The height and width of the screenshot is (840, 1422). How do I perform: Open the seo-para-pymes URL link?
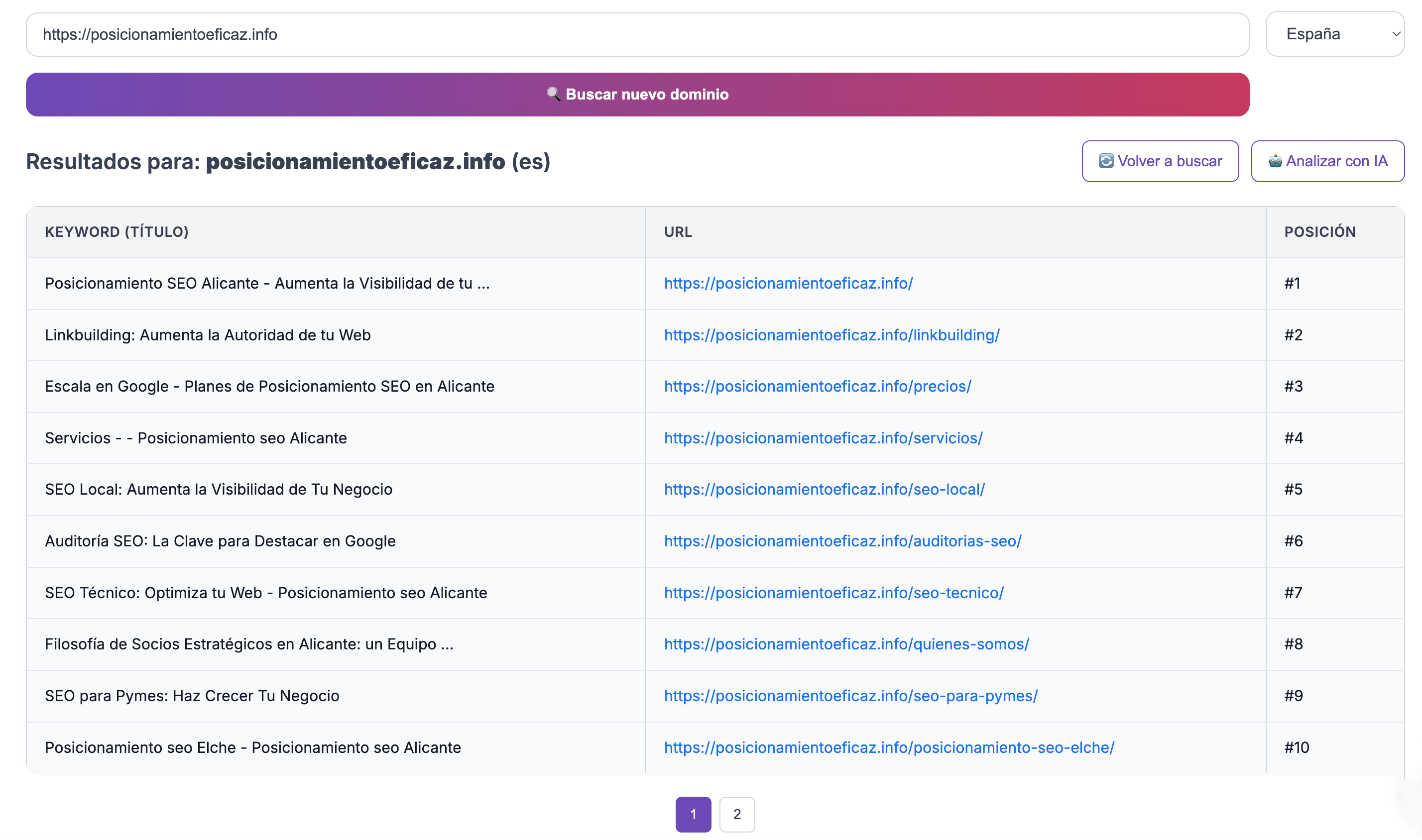[850, 695]
